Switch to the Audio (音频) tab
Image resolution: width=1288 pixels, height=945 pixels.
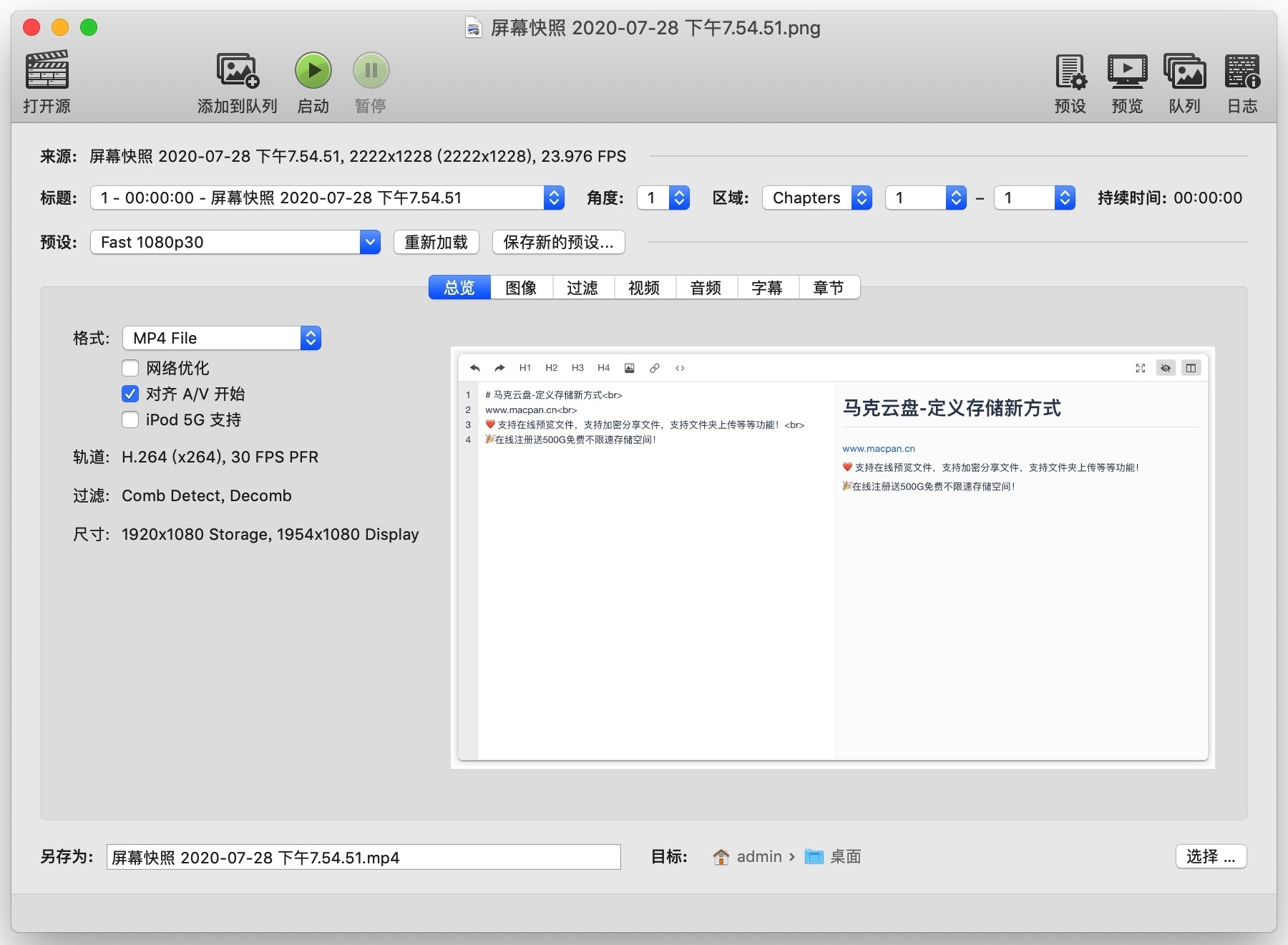706,288
